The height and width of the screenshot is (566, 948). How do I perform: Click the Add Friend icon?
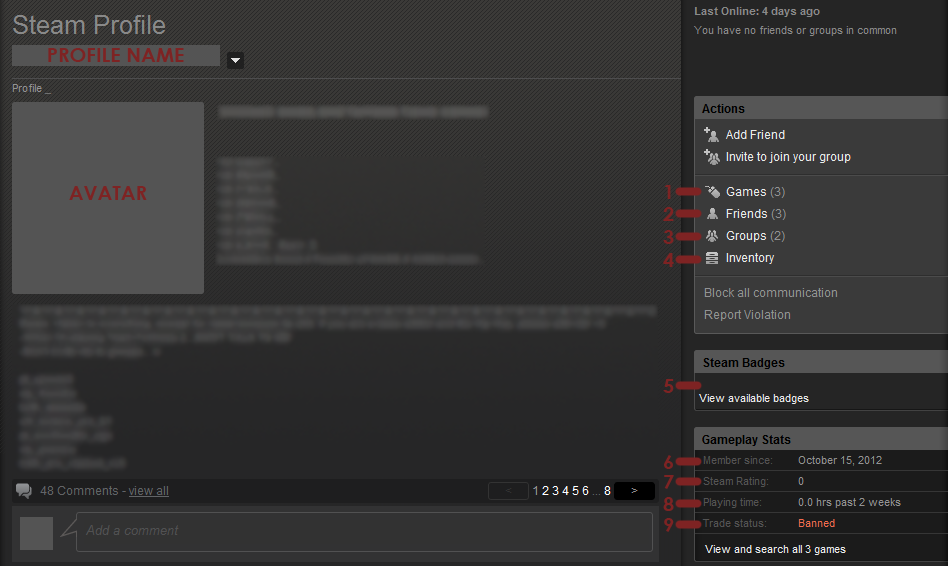coord(711,134)
